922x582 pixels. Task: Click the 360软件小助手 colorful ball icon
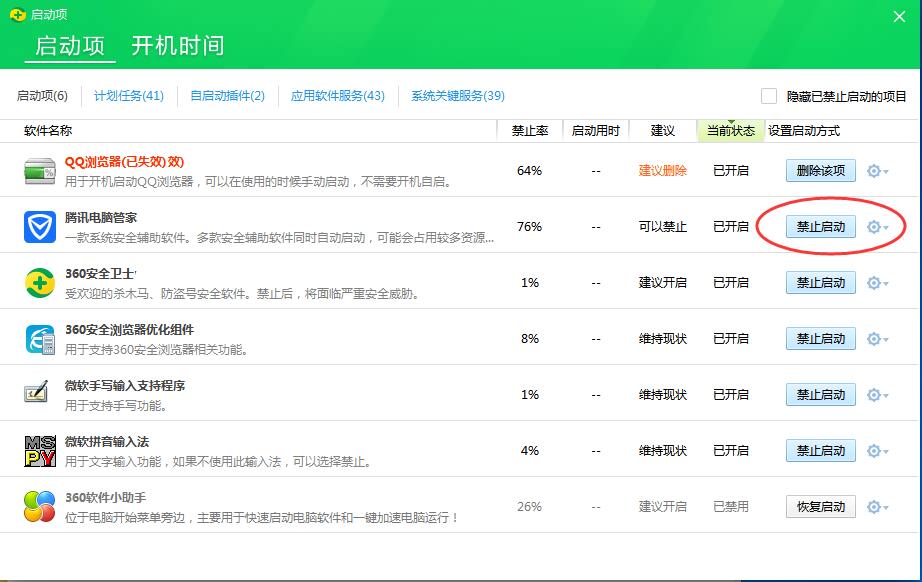(x=40, y=507)
